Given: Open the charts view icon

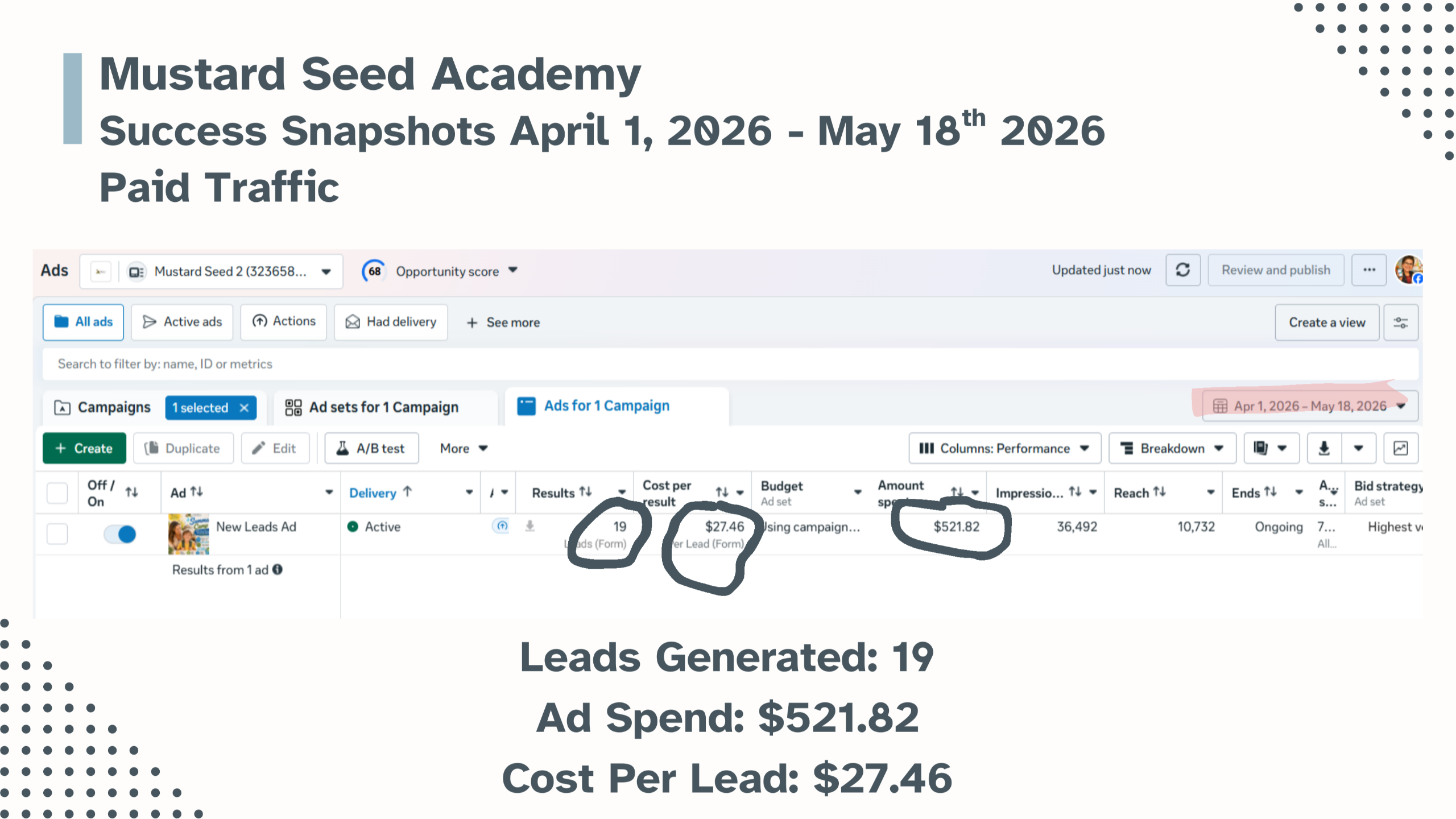Looking at the screenshot, I should pos(1400,449).
